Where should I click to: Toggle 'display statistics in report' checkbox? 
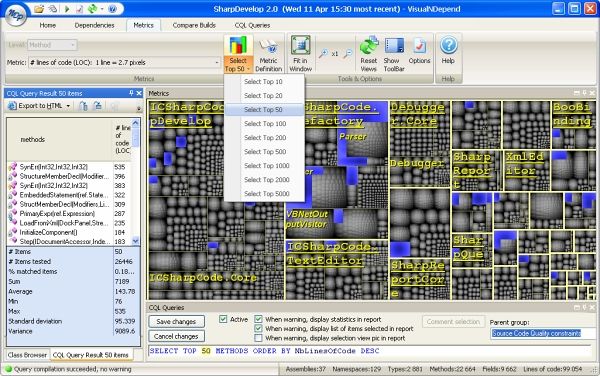coord(258,319)
